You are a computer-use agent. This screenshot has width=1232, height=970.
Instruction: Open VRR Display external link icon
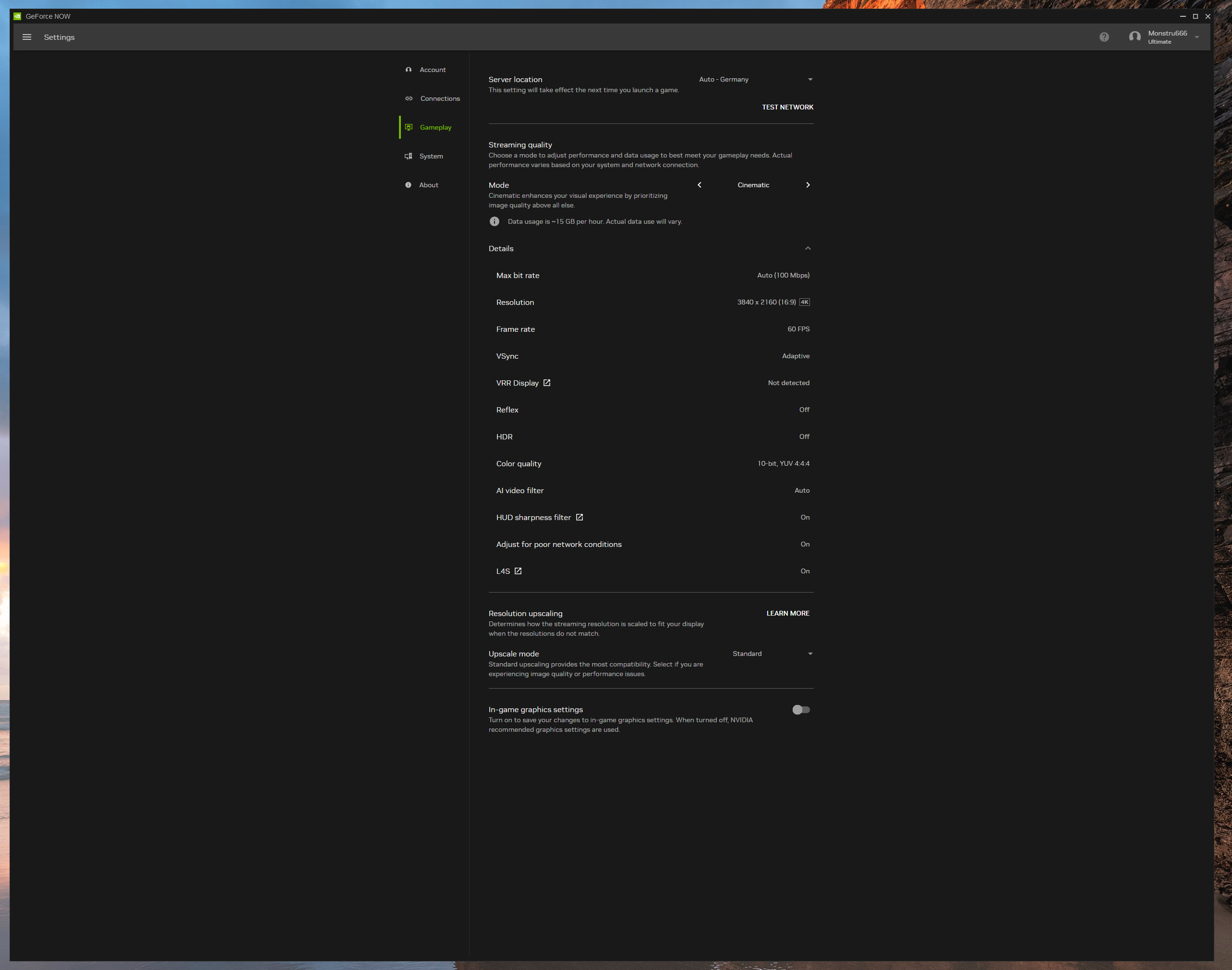[547, 383]
